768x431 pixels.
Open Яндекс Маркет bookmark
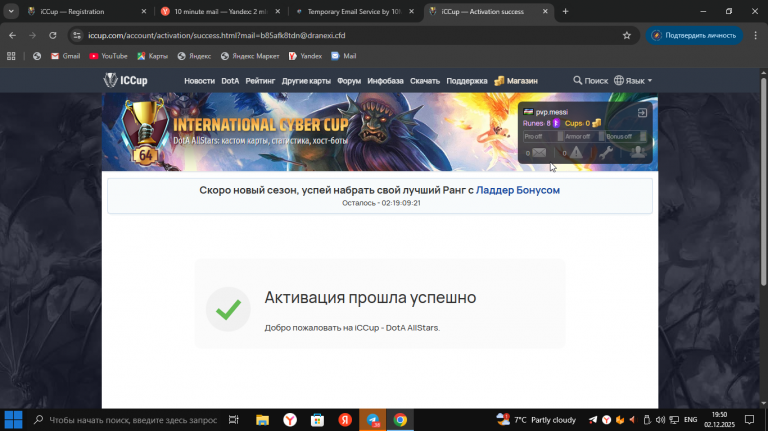[250, 56]
